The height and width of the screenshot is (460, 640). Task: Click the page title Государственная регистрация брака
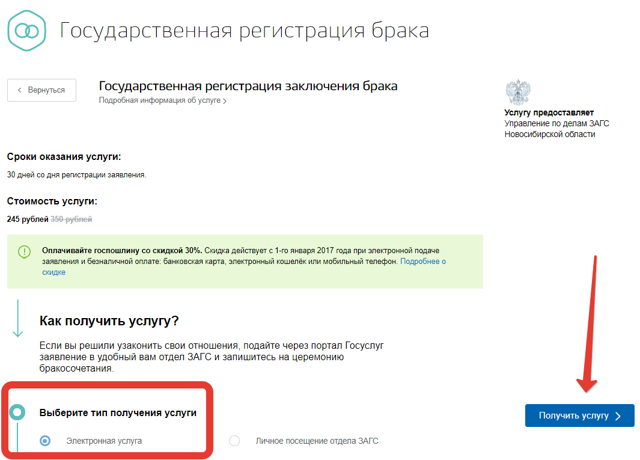pyautogui.click(x=244, y=31)
